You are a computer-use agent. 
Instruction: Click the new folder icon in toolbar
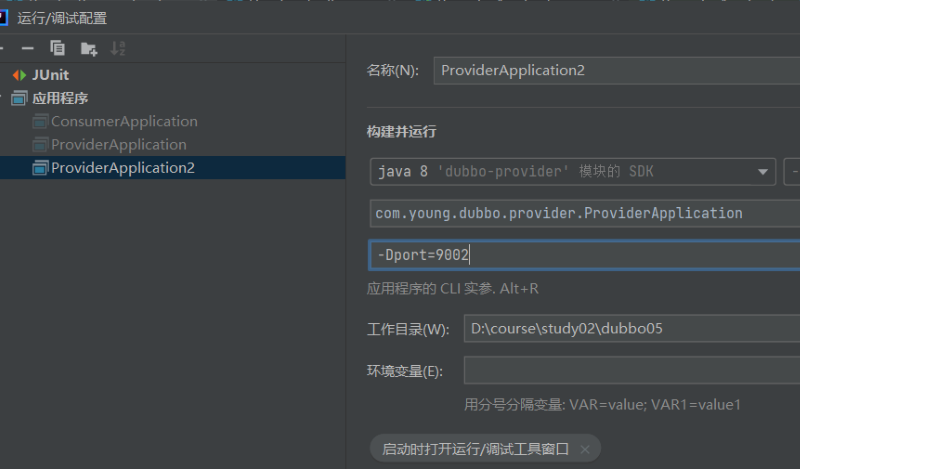[89, 48]
